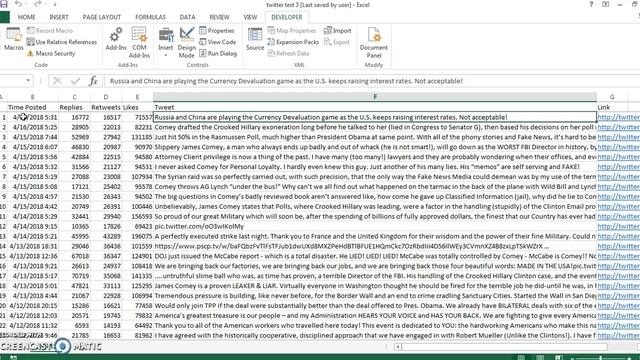Viewport: 640px width, 360px height.
Task: Open twitter link for Russia and China tweet
Action: (618, 117)
